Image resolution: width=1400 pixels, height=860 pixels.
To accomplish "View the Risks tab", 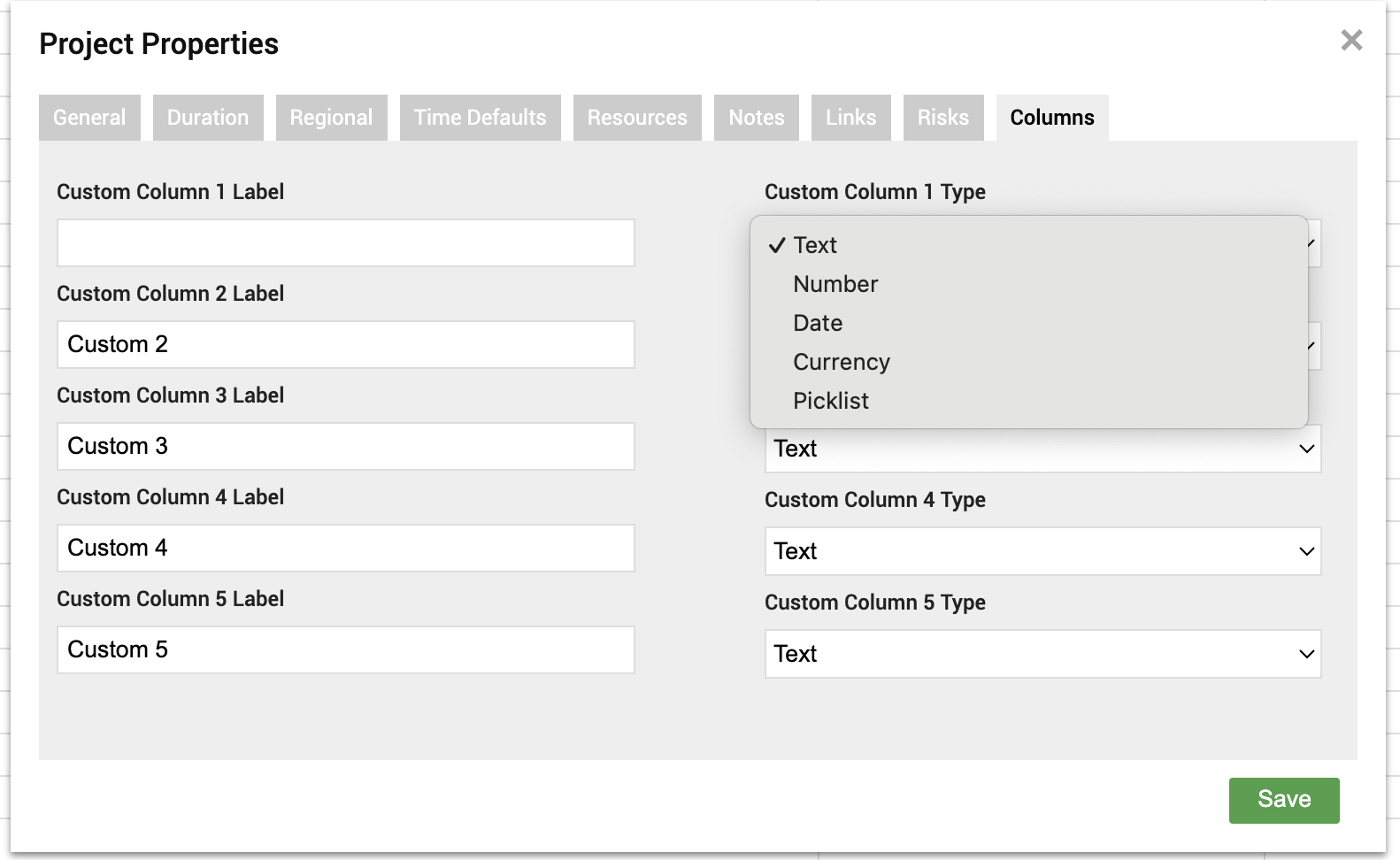I will coord(942,118).
